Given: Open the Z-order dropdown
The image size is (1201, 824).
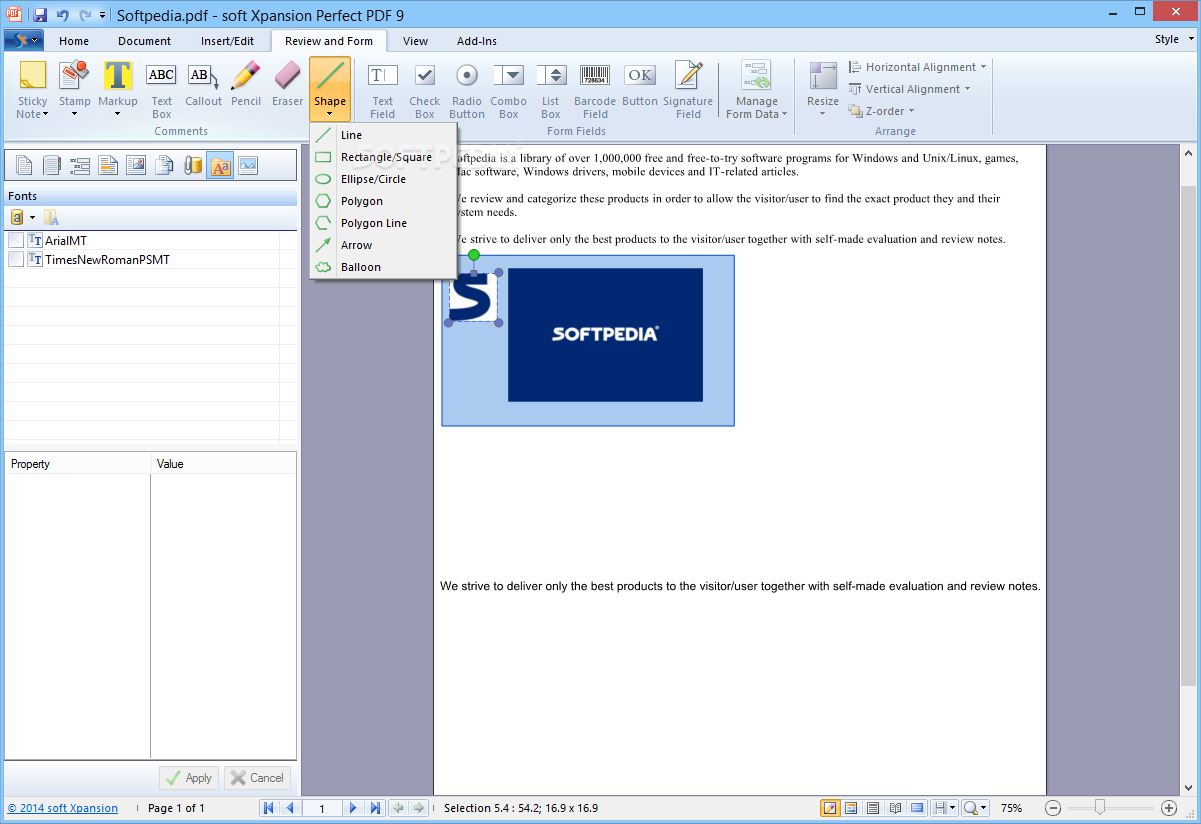Looking at the screenshot, I should [882, 111].
